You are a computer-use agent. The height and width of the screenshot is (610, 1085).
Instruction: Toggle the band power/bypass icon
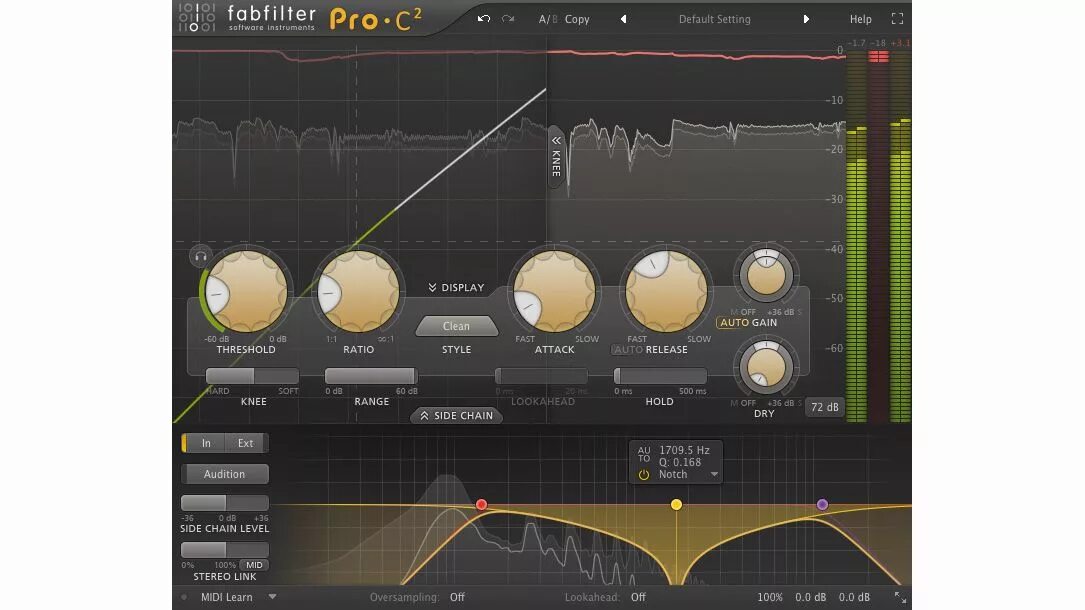point(644,475)
